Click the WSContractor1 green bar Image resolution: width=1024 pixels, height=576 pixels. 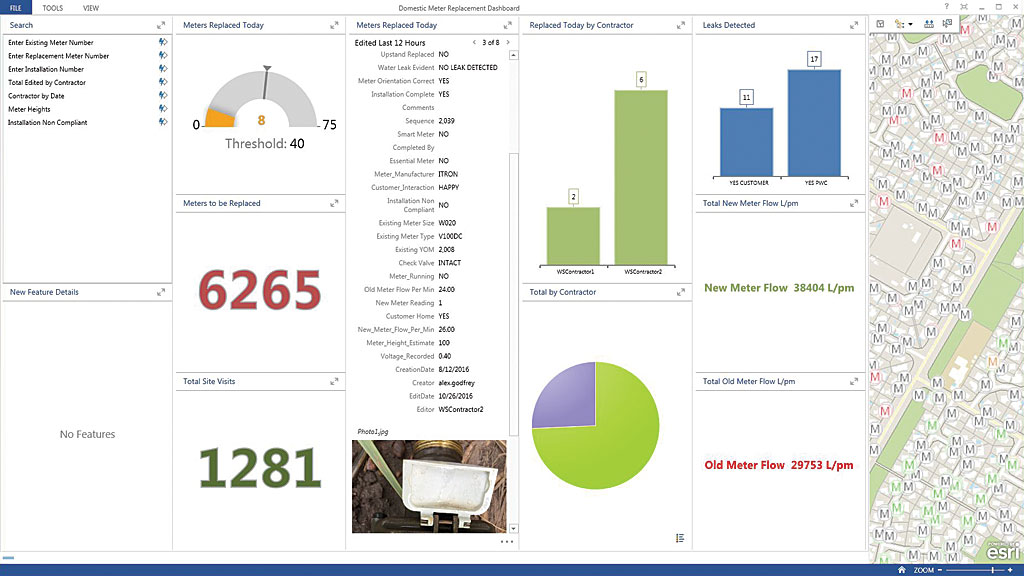click(573, 236)
